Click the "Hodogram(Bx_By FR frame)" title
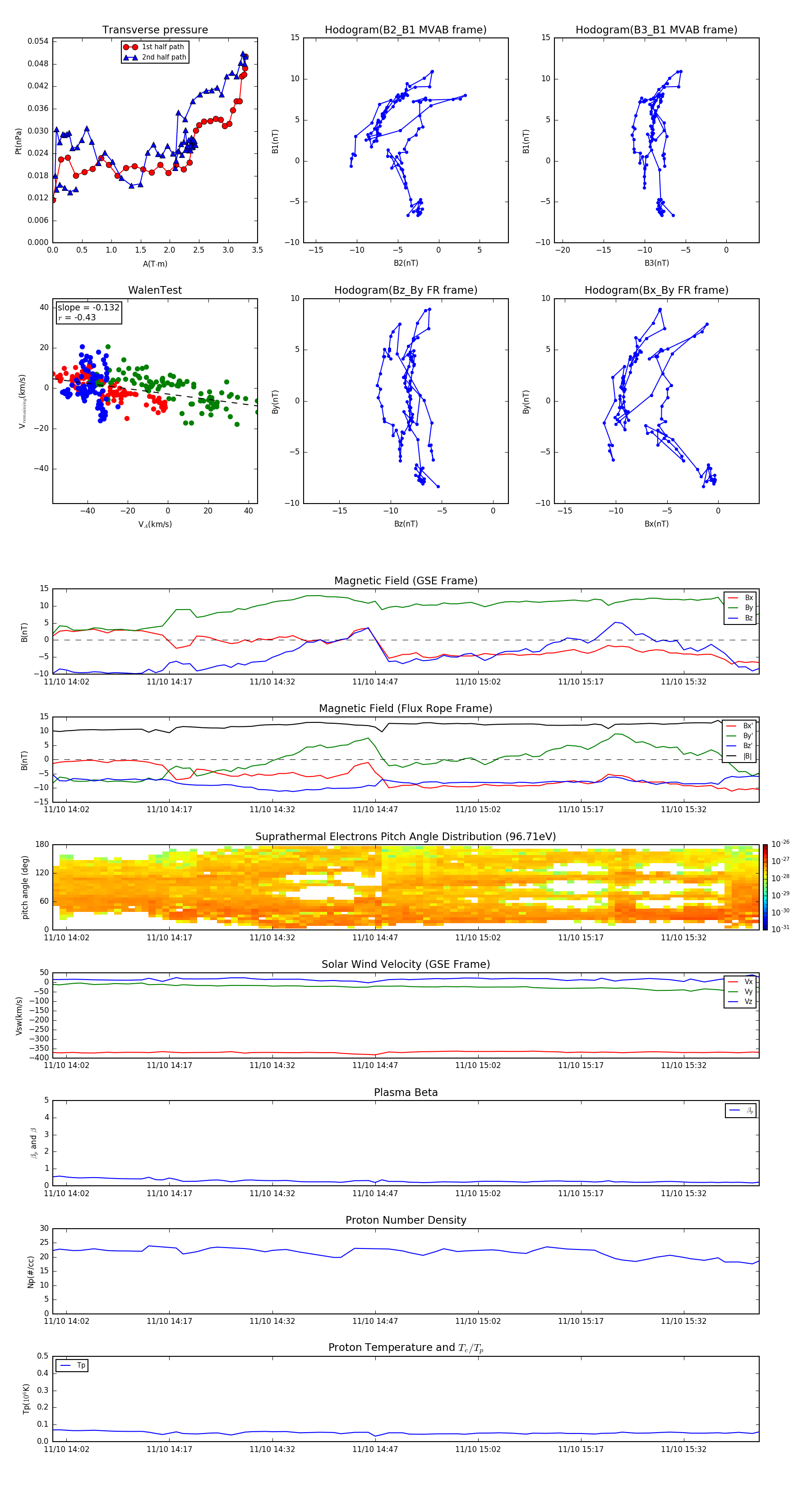Viewport: 812px width, 1489px height. point(656,290)
